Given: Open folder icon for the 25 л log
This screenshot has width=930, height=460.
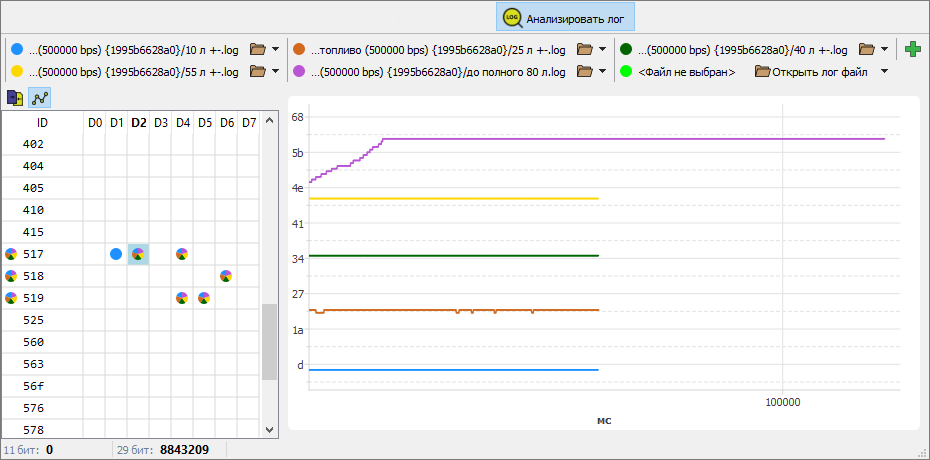Looking at the screenshot, I should coord(585,49).
